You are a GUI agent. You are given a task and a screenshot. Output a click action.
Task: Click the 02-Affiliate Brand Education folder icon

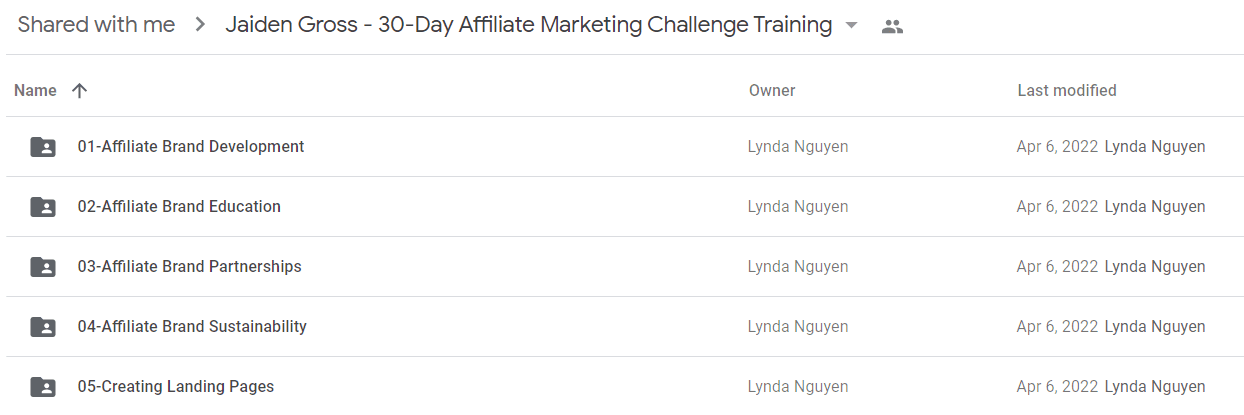[43, 207]
